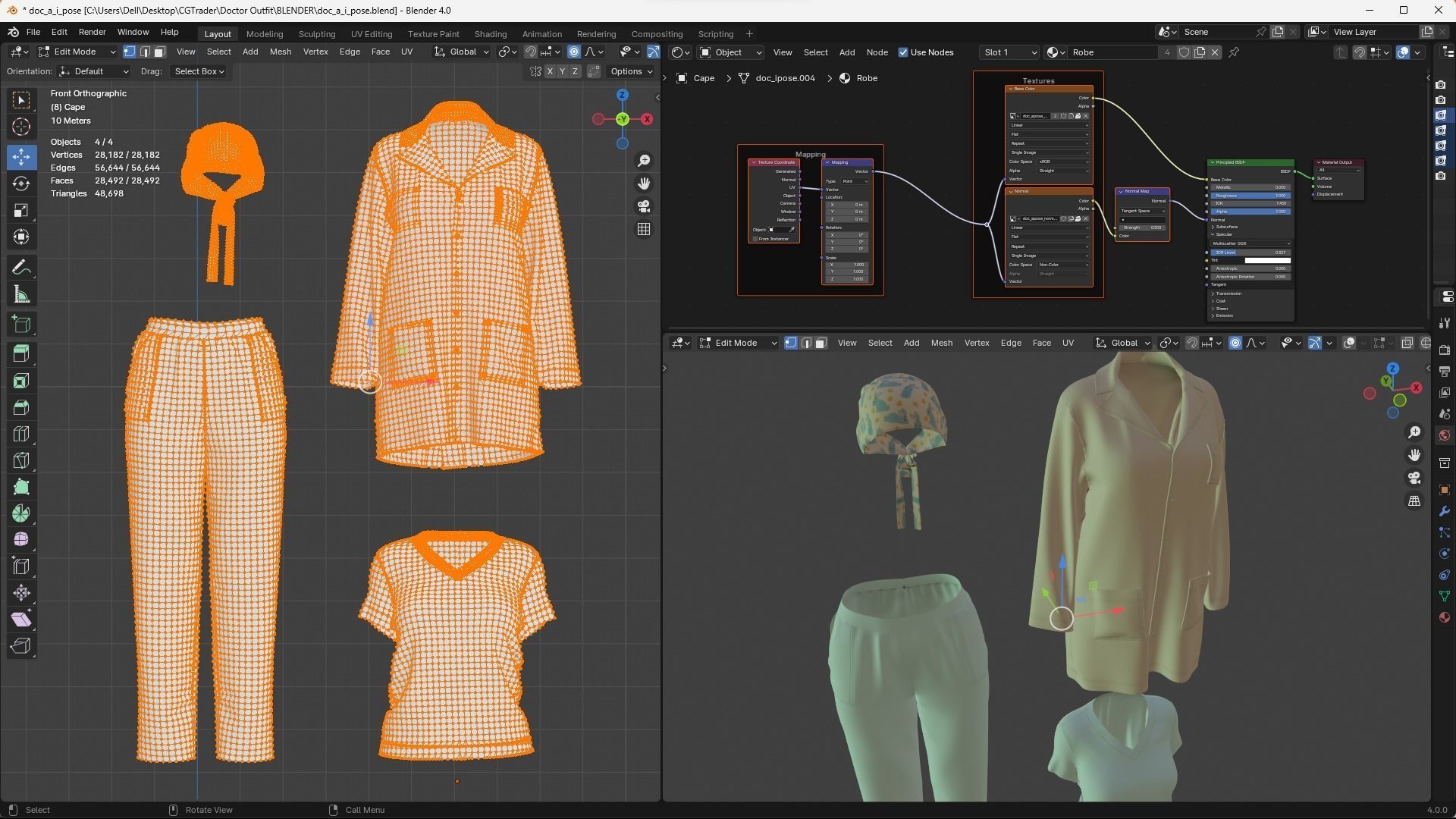Activate the Bevel tool

(x=21, y=407)
